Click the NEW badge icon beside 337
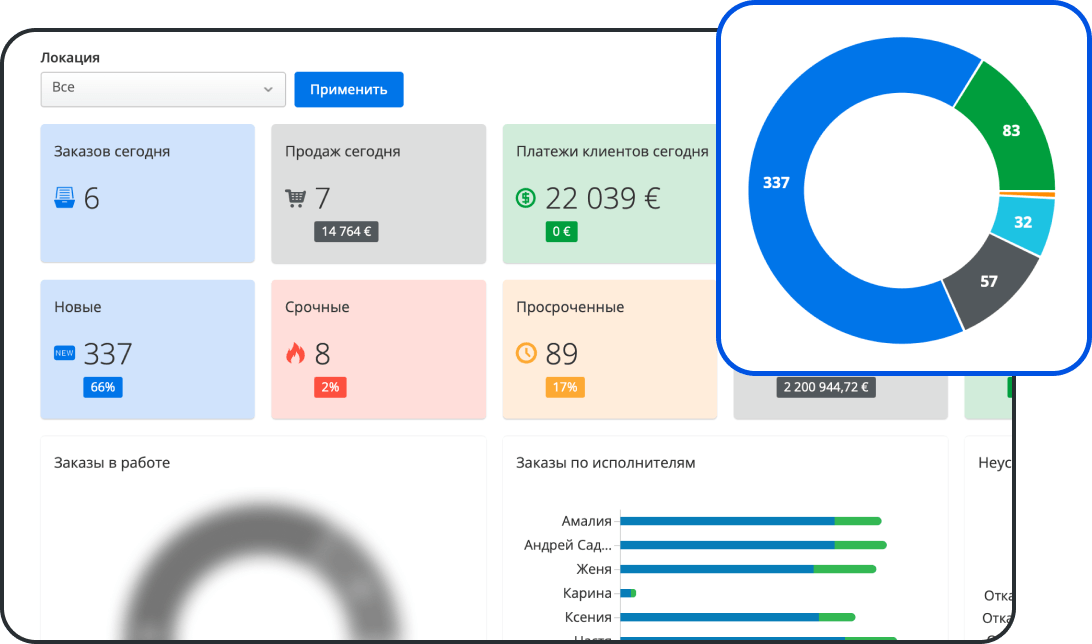This screenshot has width=1092, height=644. tap(65, 353)
